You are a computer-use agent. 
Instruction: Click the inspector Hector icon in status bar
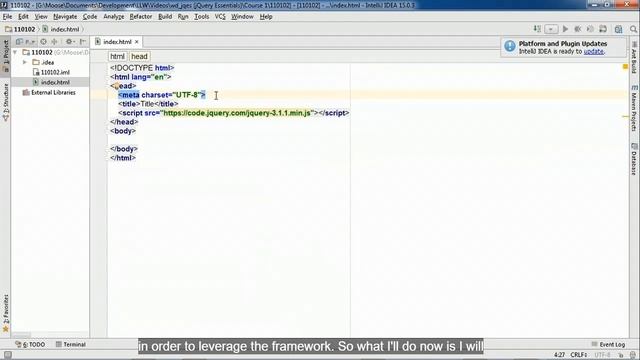[x=633, y=355]
